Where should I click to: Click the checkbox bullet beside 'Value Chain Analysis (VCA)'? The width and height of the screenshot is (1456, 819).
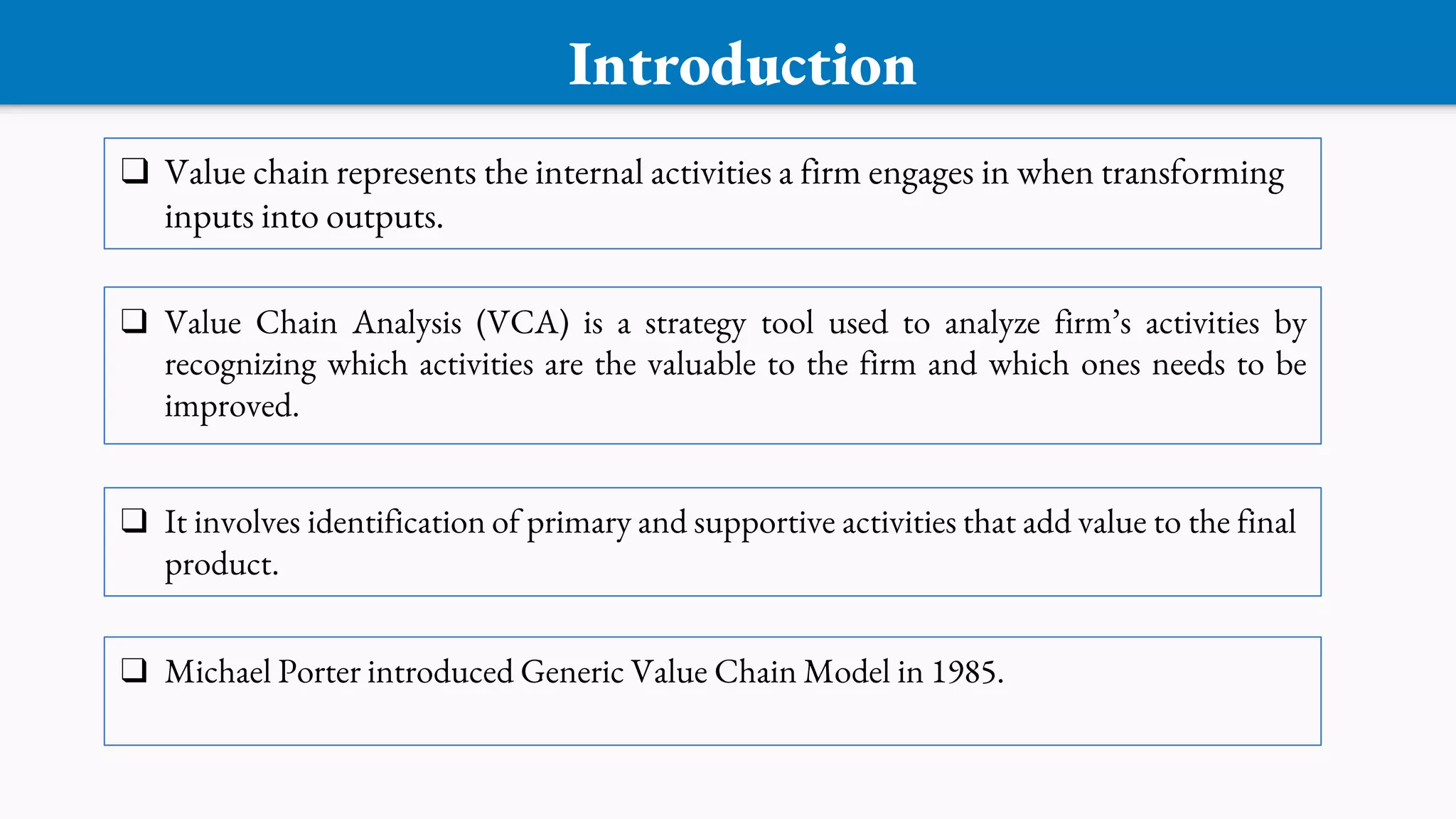pyautogui.click(x=134, y=321)
